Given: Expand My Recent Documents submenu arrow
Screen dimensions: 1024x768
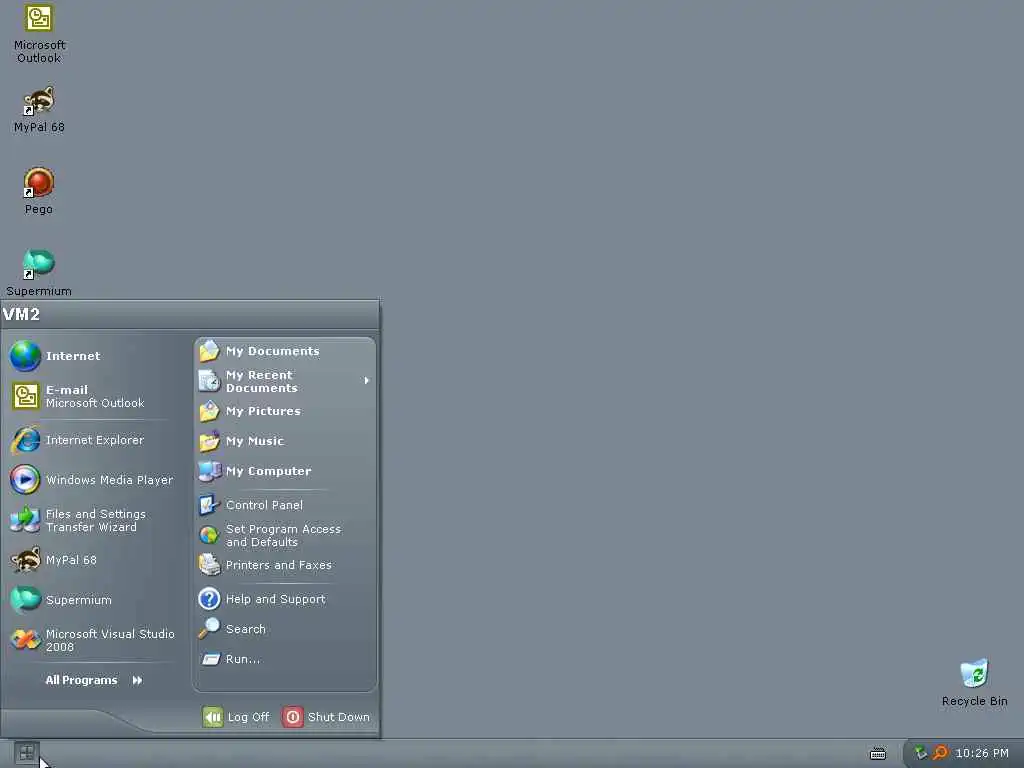Looking at the screenshot, I should [x=366, y=381].
